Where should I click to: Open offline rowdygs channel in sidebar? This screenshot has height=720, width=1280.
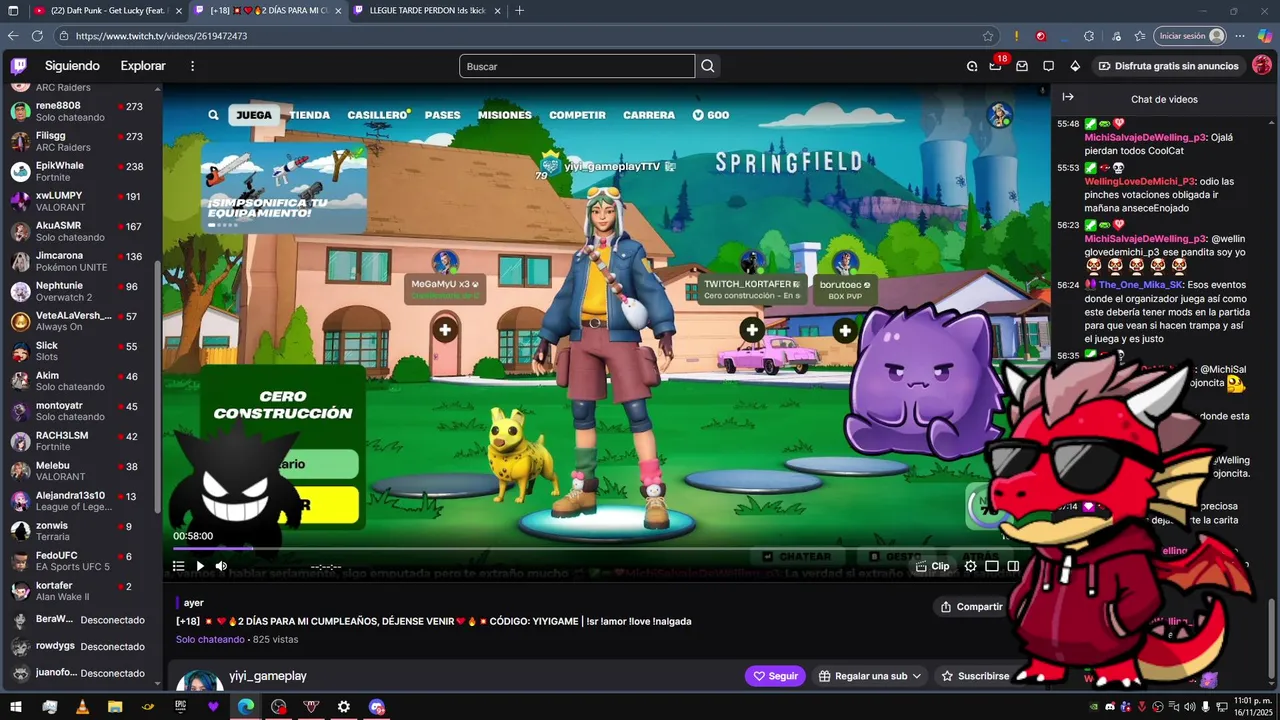pyautogui.click(x=78, y=646)
